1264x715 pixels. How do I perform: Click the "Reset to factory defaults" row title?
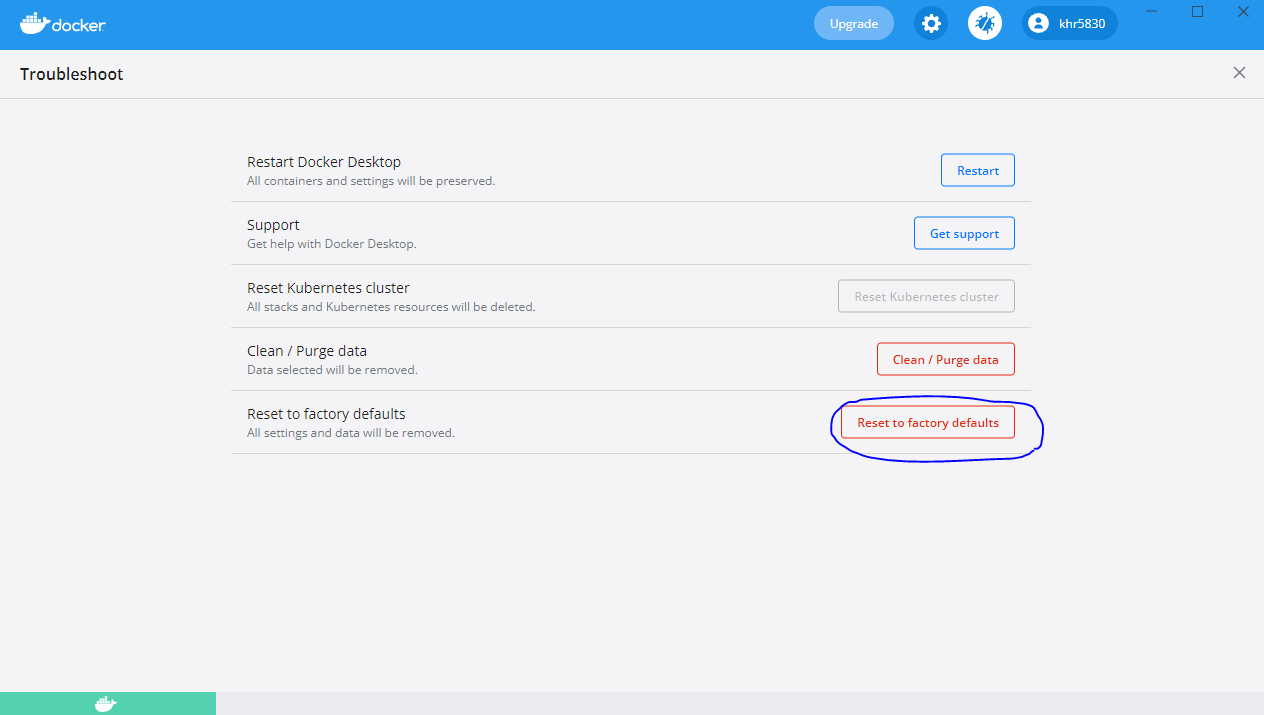point(326,414)
